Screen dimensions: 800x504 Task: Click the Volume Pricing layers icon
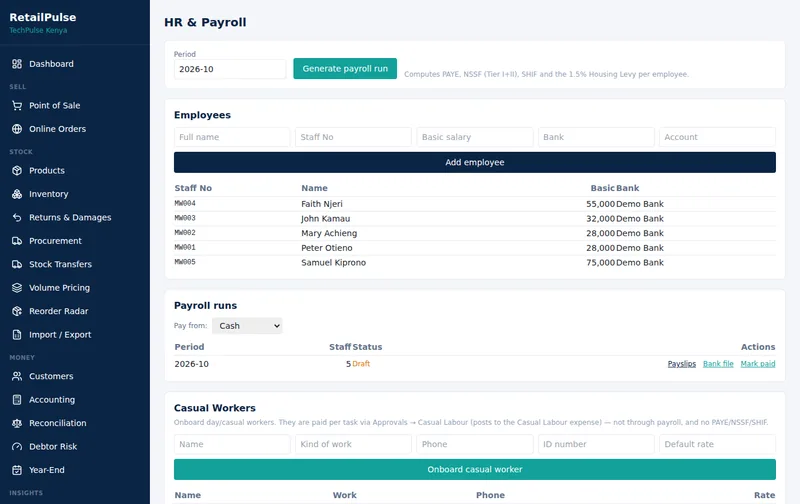(17, 288)
